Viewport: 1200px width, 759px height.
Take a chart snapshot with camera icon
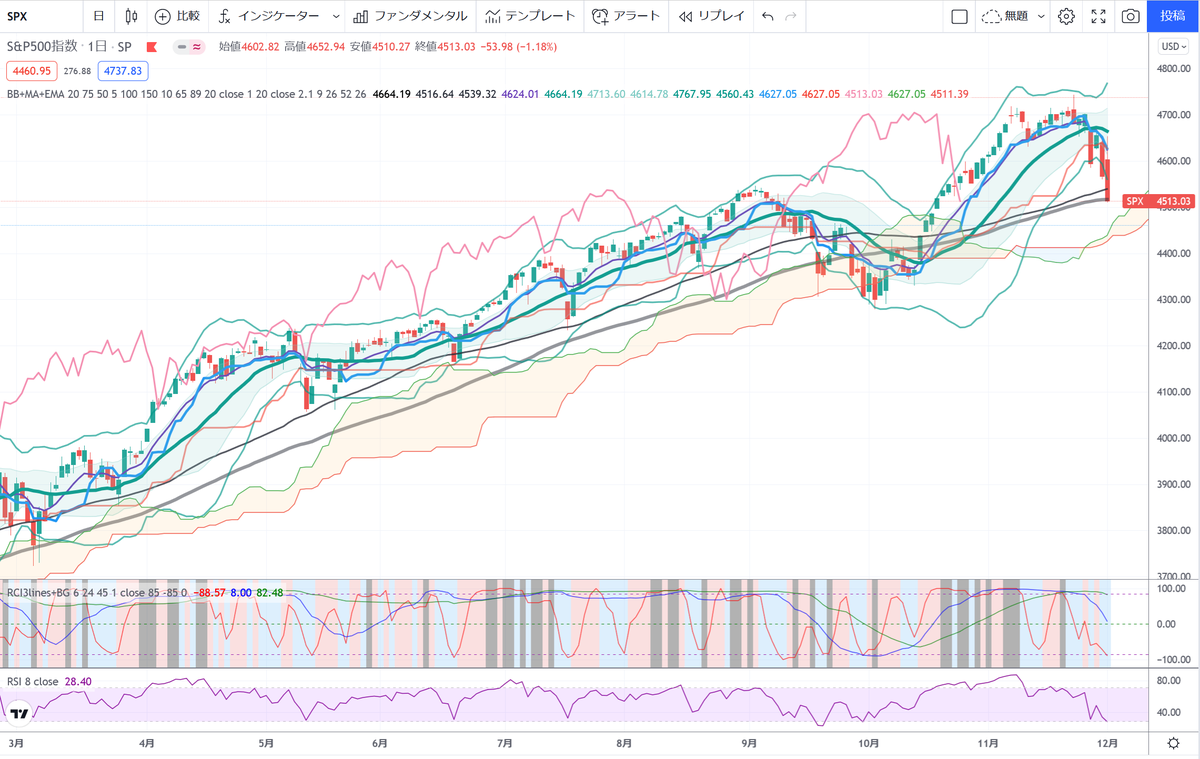1131,16
